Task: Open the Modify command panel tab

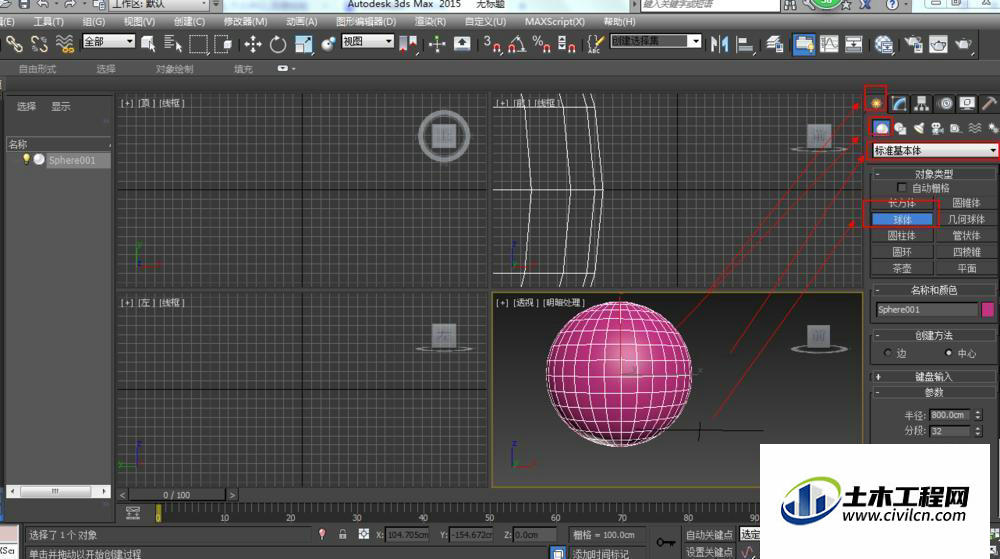Action: (x=899, y=103)
